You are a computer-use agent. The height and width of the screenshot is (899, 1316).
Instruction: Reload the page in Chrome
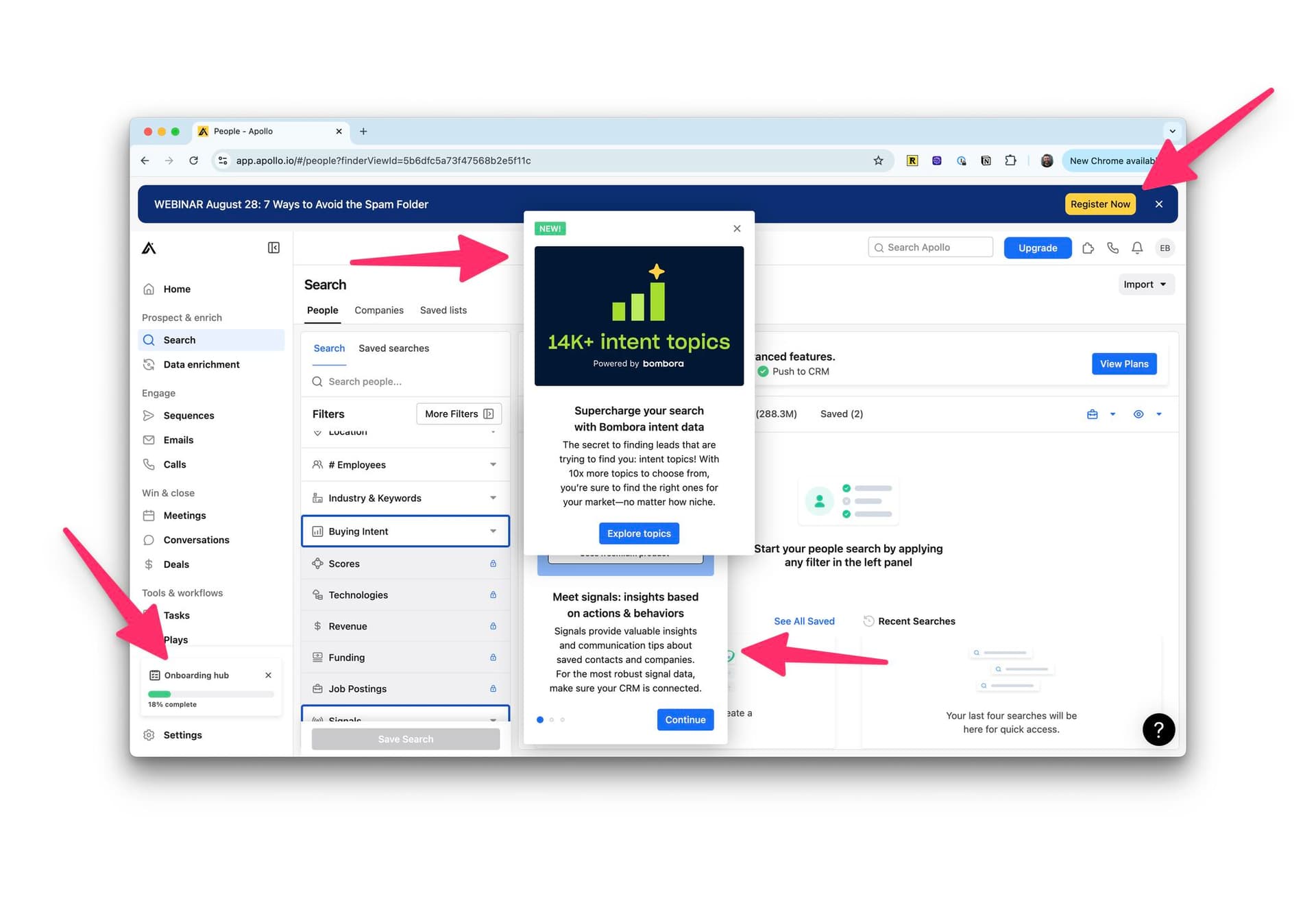pyautogui.click(x=194, y=160)
